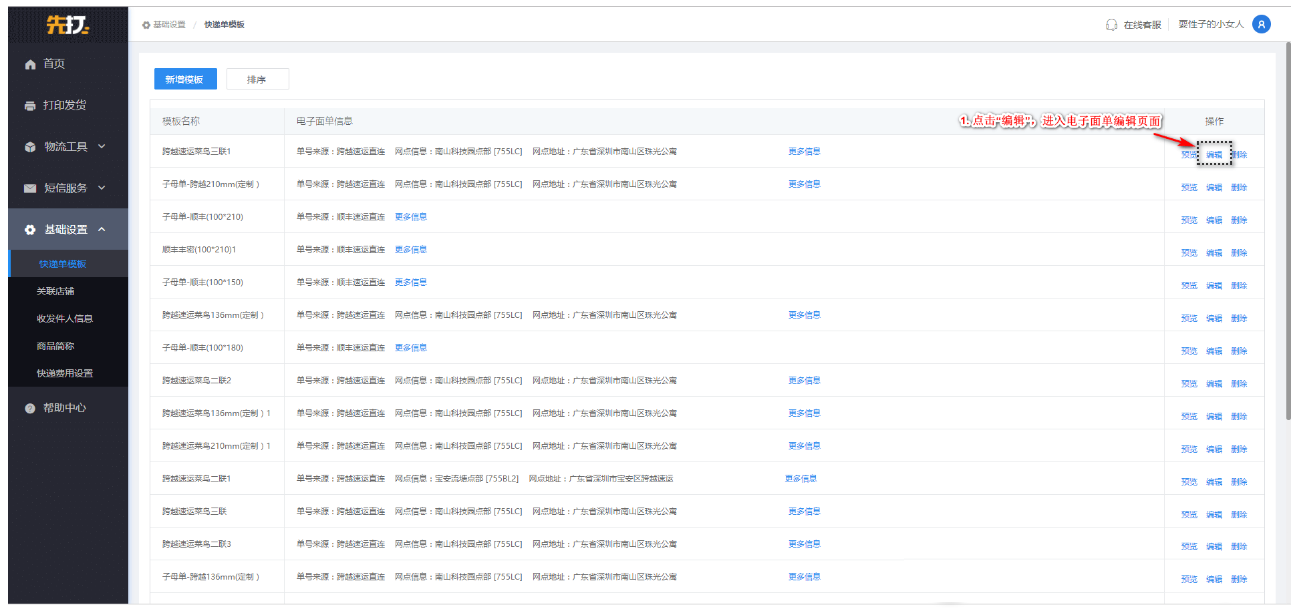Viewport: 1297px width, 608px height.
Task: Click the gear icon beside sidebar 基础设置
Action: point(30,230)
